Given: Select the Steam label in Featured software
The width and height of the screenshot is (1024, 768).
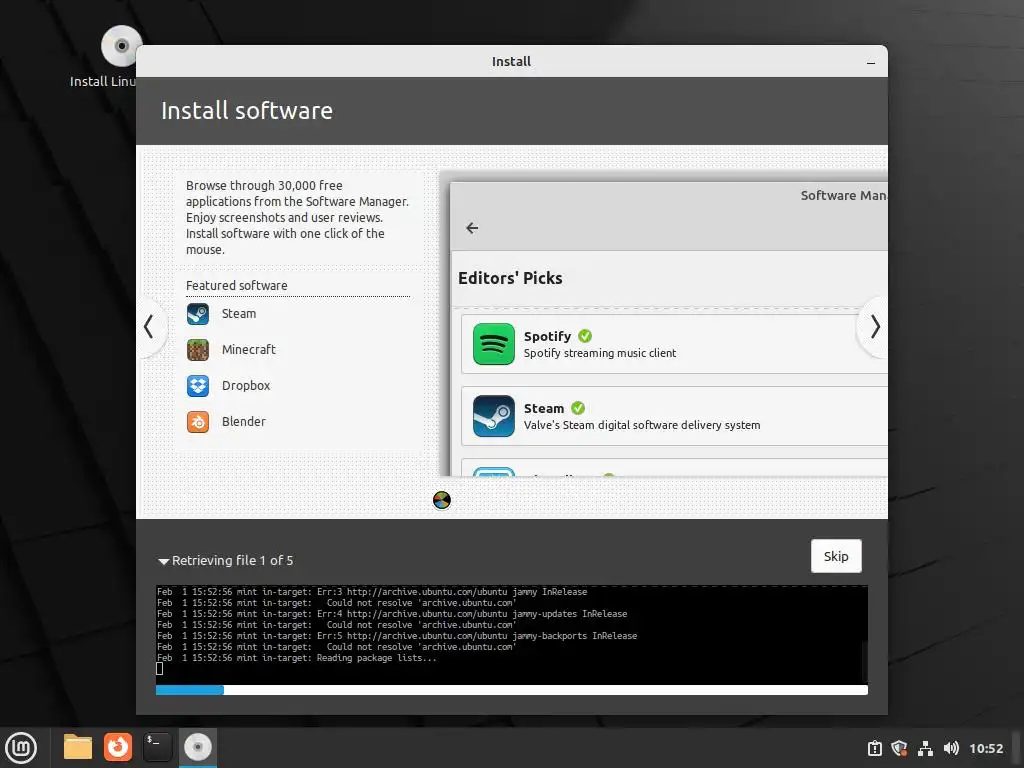Looking at the screenshot, I should click(238, 313).
